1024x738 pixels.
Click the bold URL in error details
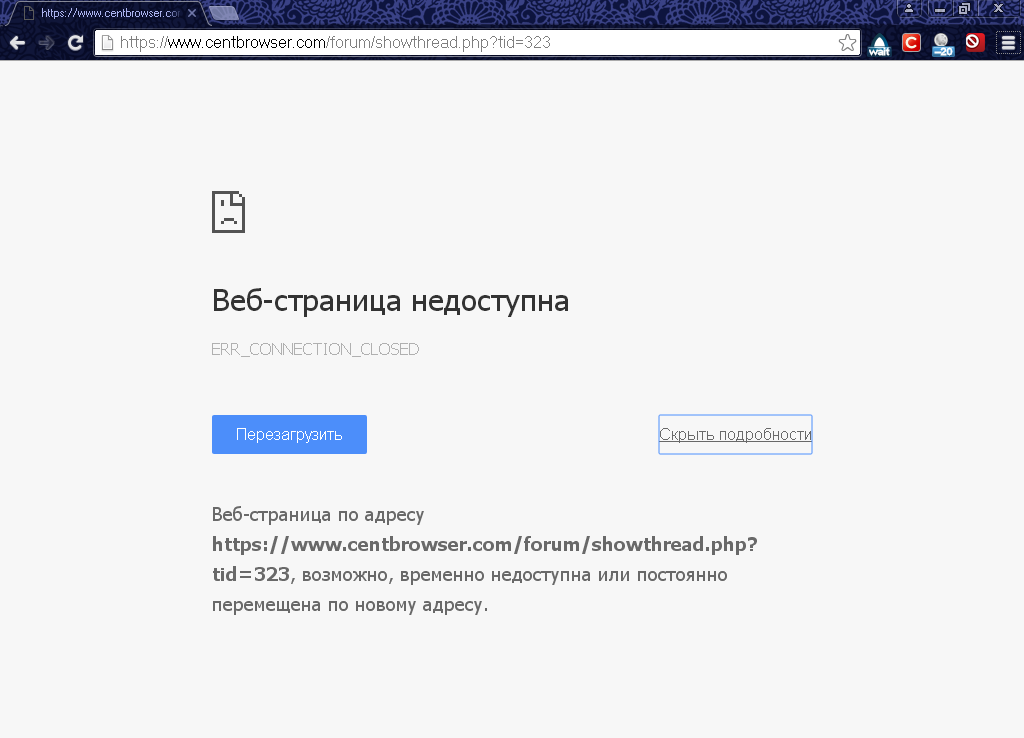click(485, 559)
